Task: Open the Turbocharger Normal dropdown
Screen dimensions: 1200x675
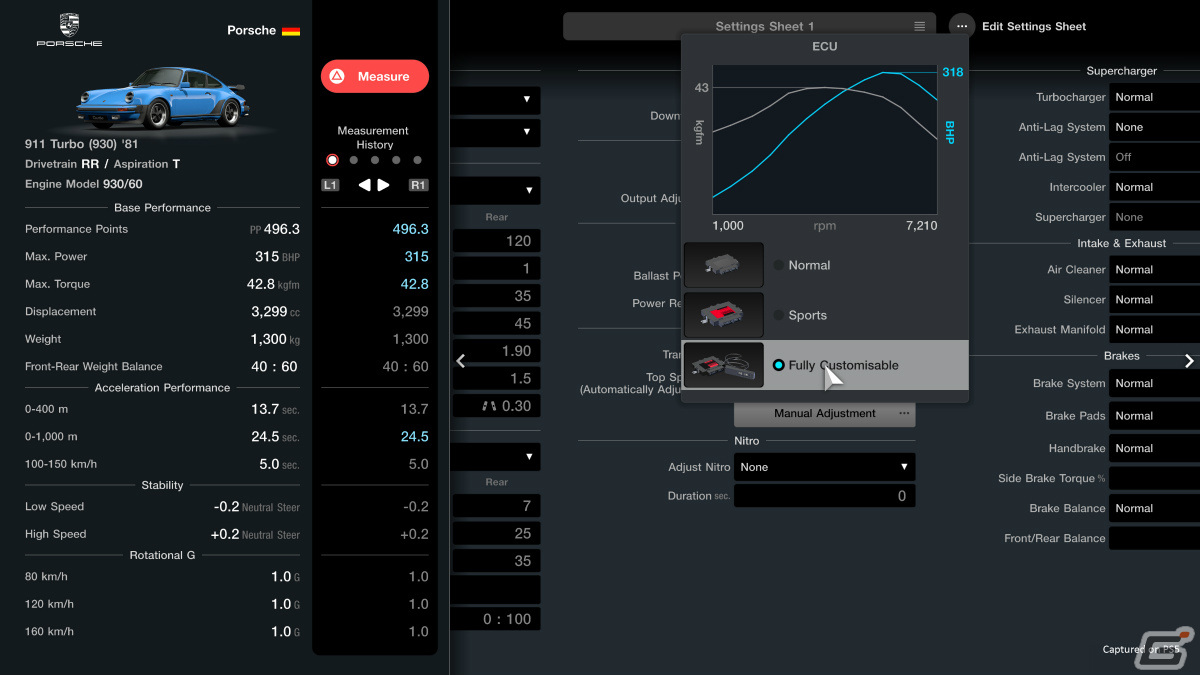Action: (1154, 97)
